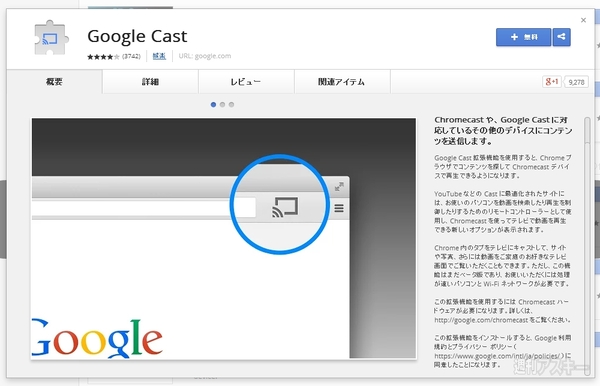
Task: Click the hamburger menu icon in the preview
Action: pyautogui.click(x=339, y=208)
